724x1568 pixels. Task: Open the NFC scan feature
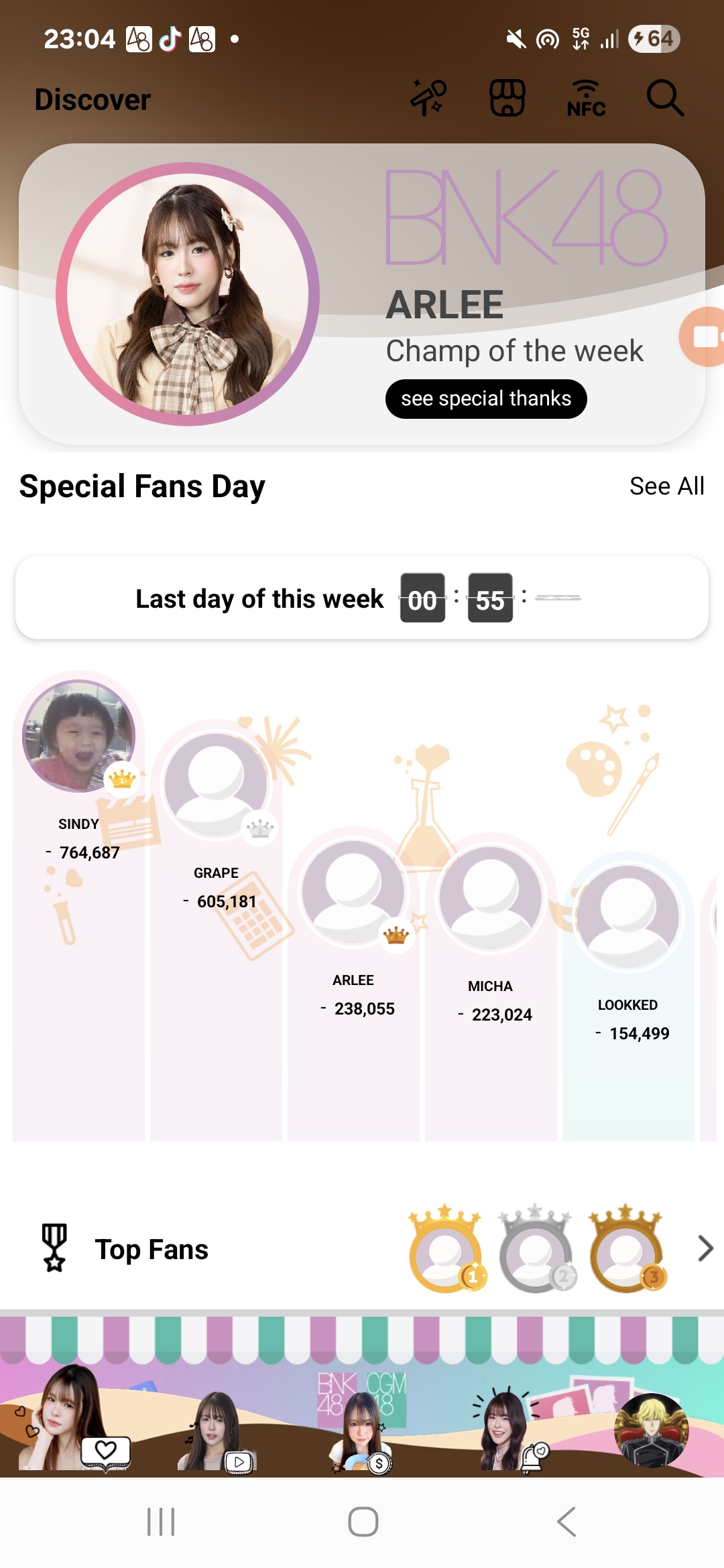[586, 99]
